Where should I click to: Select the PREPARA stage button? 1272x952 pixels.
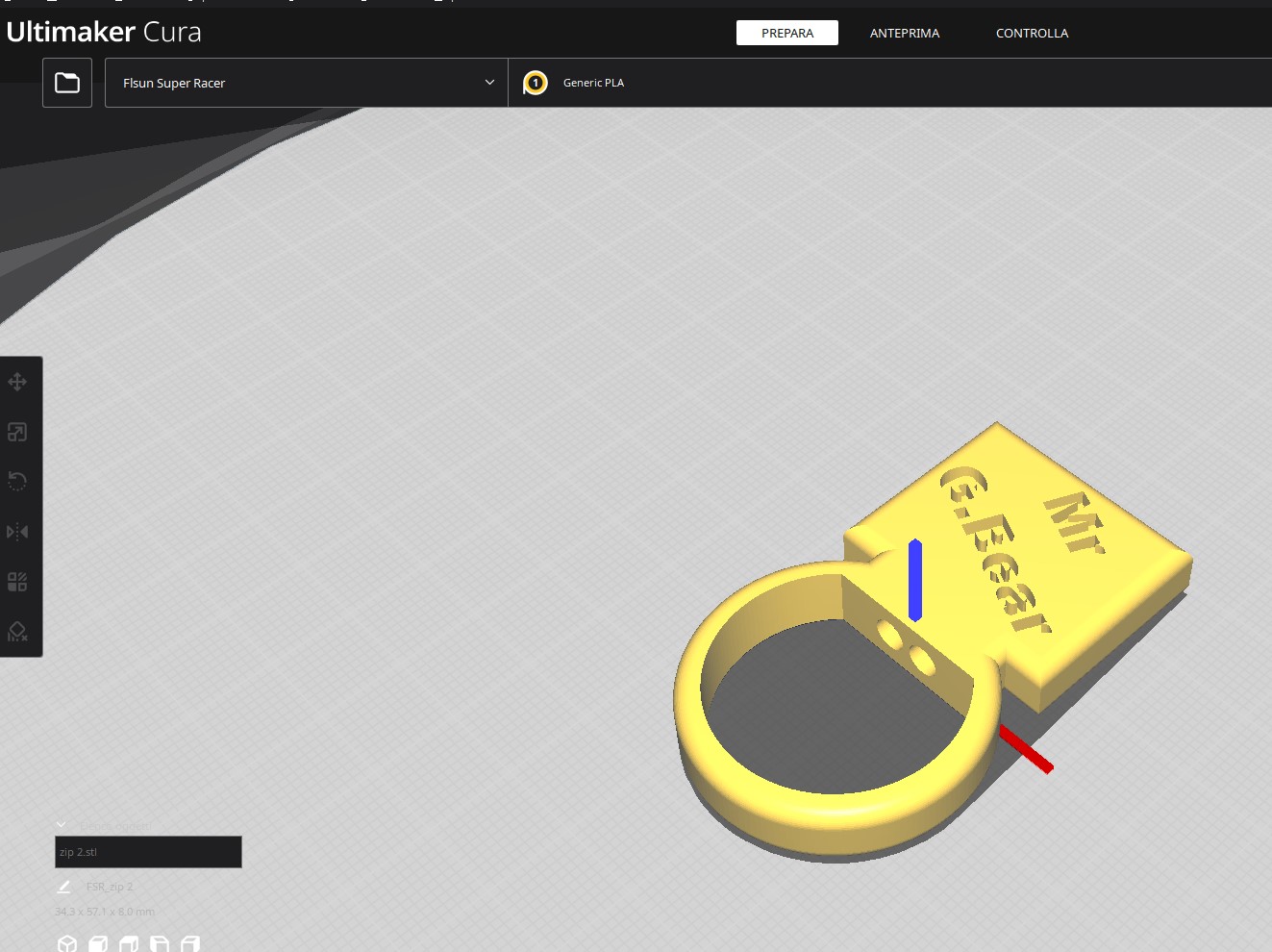pos(786,33)
